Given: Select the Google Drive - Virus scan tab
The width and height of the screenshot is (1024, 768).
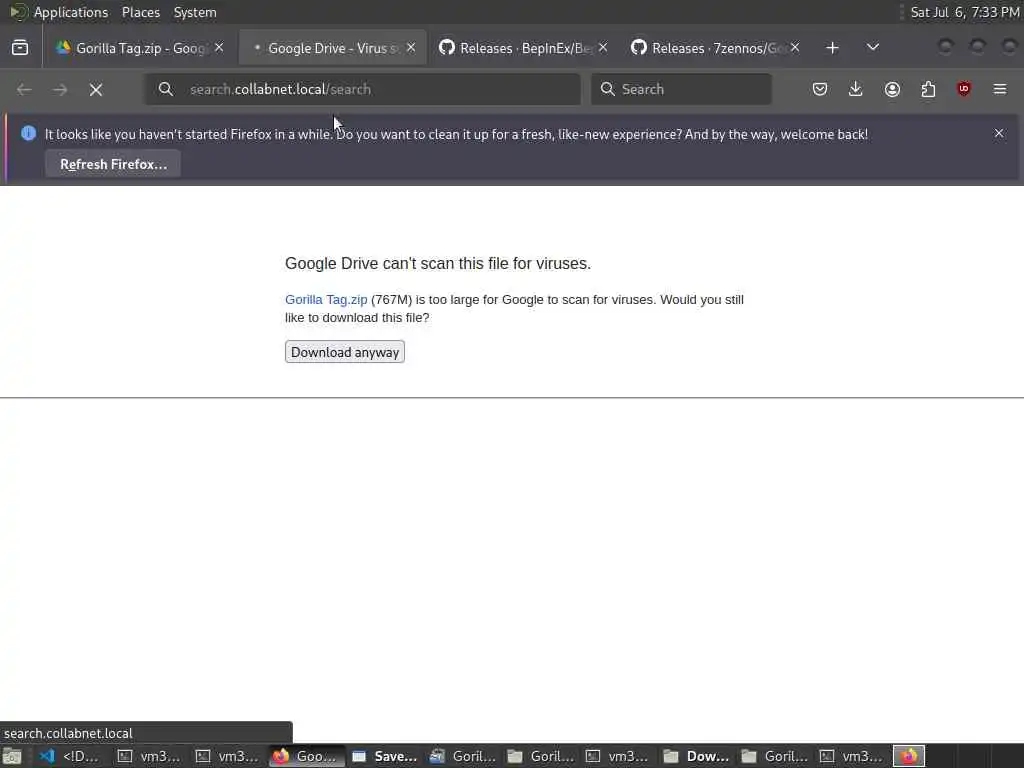Looking at the screenshot, I should (333, 48).
